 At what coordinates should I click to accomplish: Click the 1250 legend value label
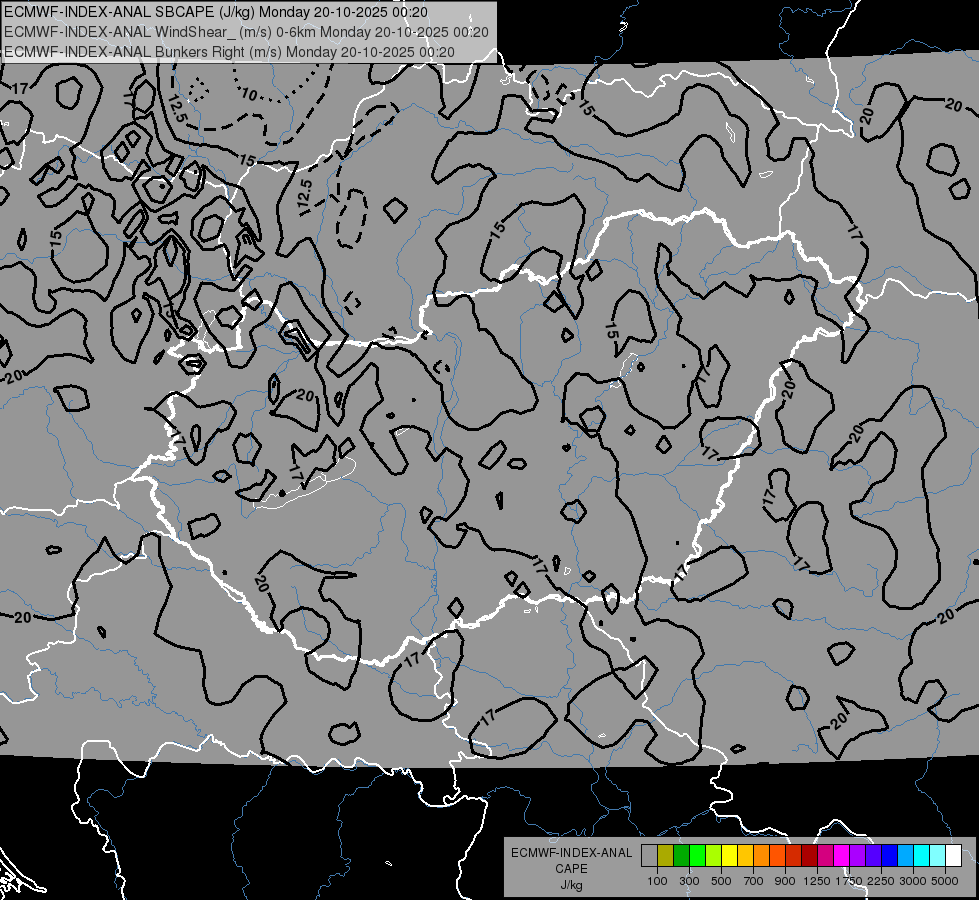click(817, 881)
